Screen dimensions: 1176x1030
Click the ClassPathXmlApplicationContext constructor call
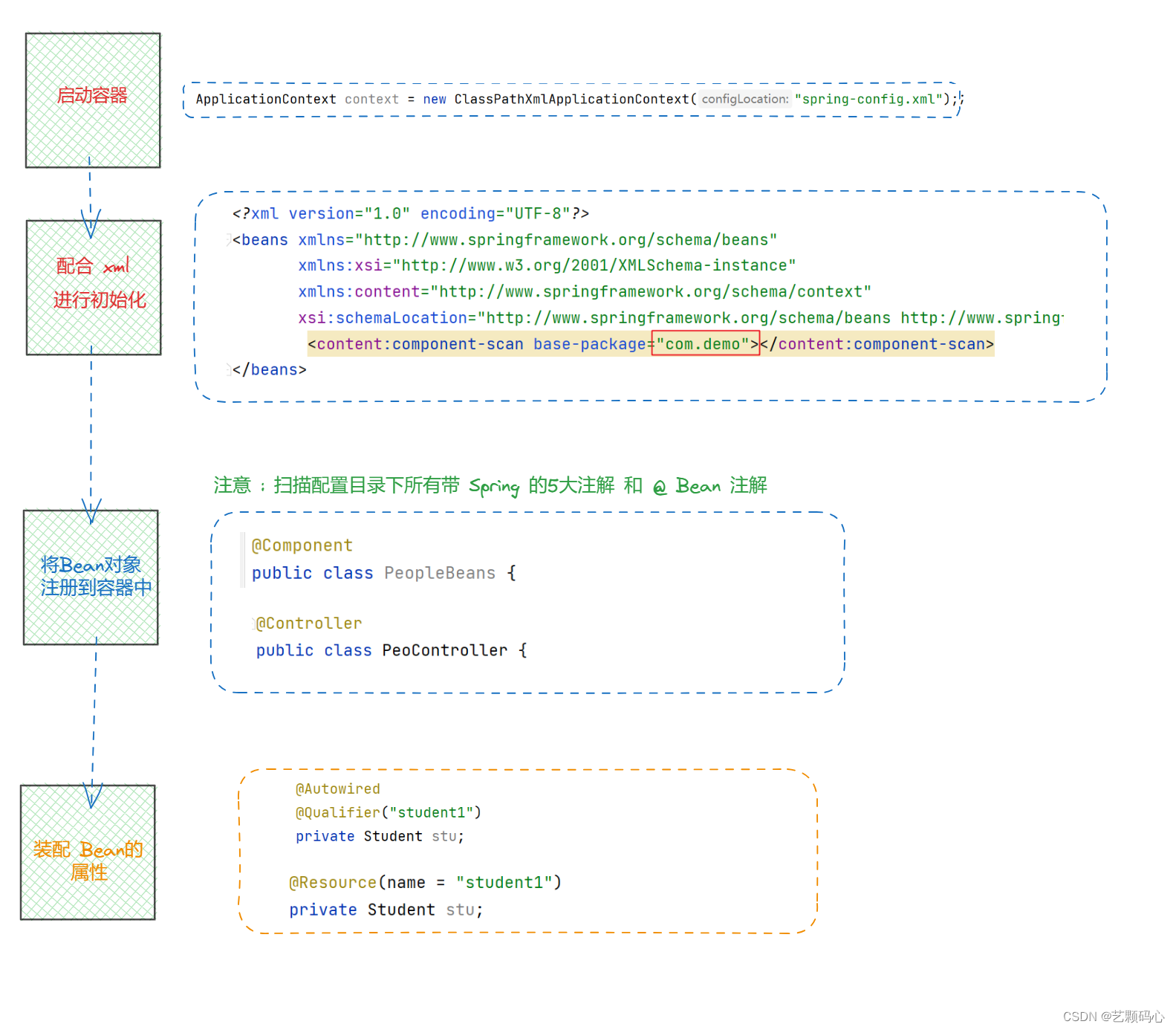(576, 100)
